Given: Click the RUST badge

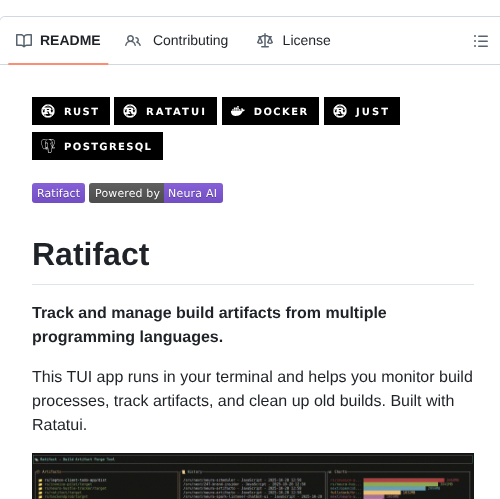Looking at the screenshot, I should 71,111.
